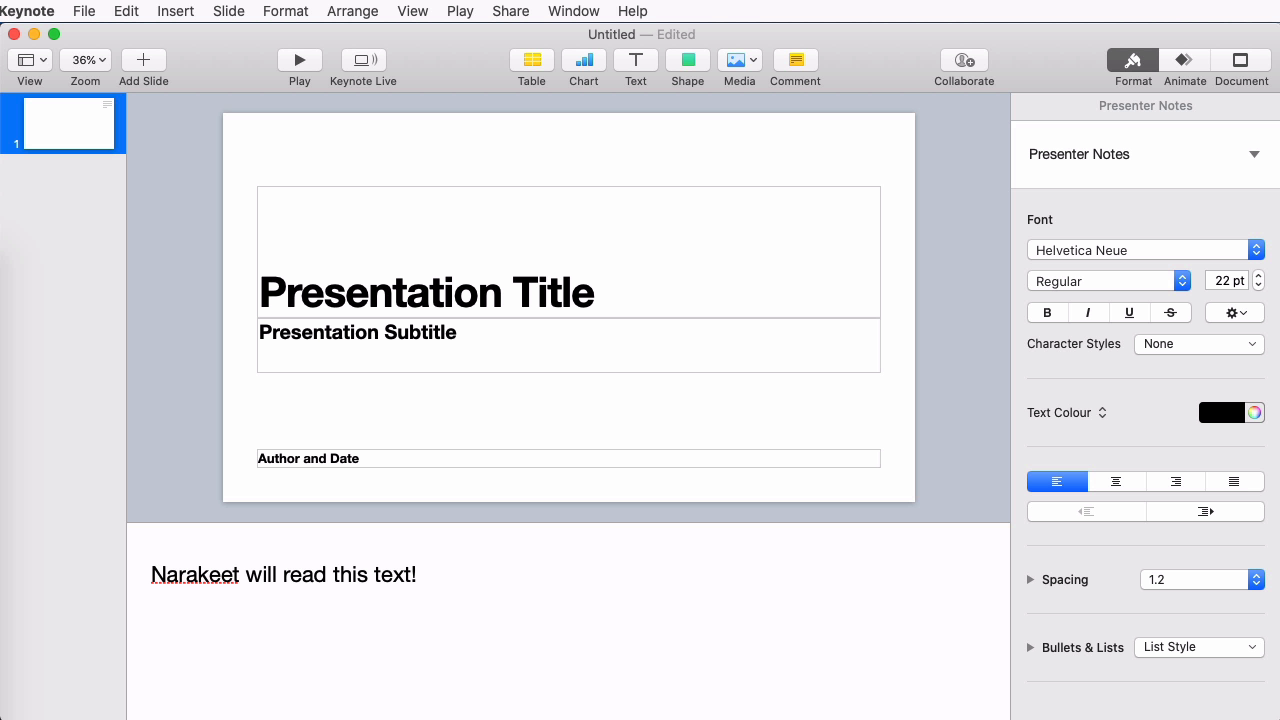This screenshot has width=1280, height=720.
Task: Toggle italic text formatting
Action: point(1088,313)
